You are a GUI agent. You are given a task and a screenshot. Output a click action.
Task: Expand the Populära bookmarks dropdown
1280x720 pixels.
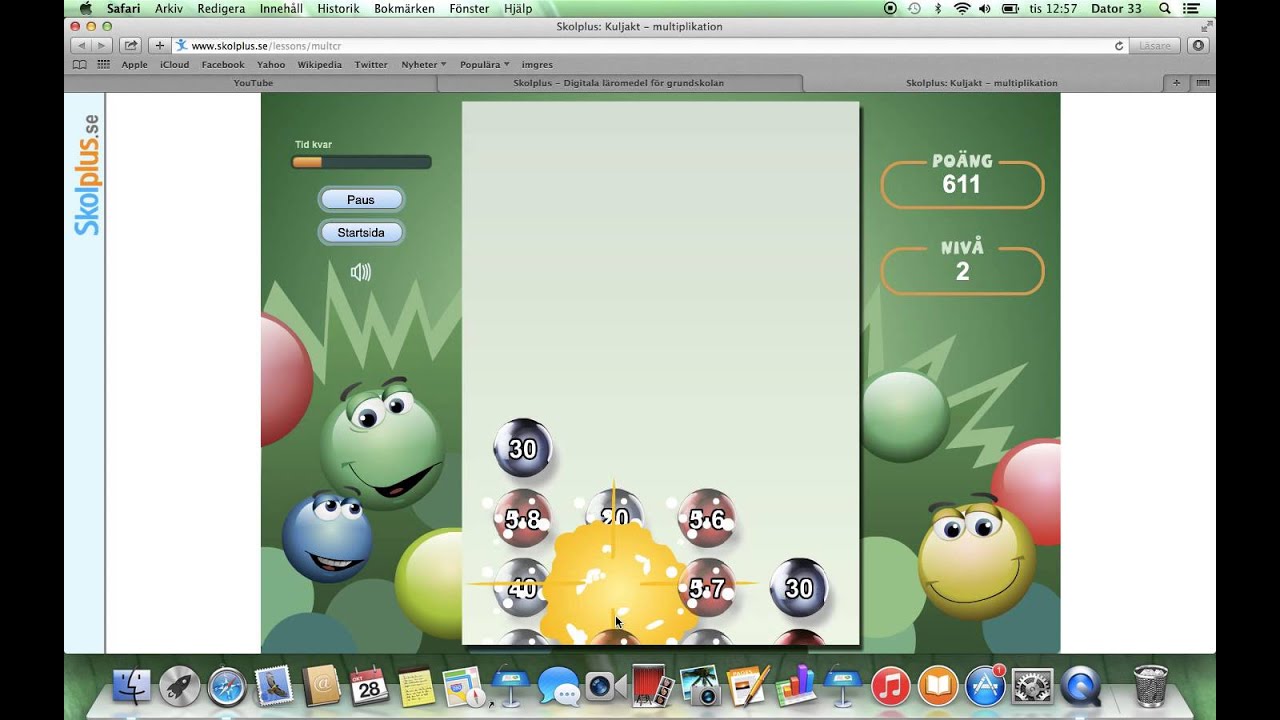pyautogui.click(x=485, y=64)
